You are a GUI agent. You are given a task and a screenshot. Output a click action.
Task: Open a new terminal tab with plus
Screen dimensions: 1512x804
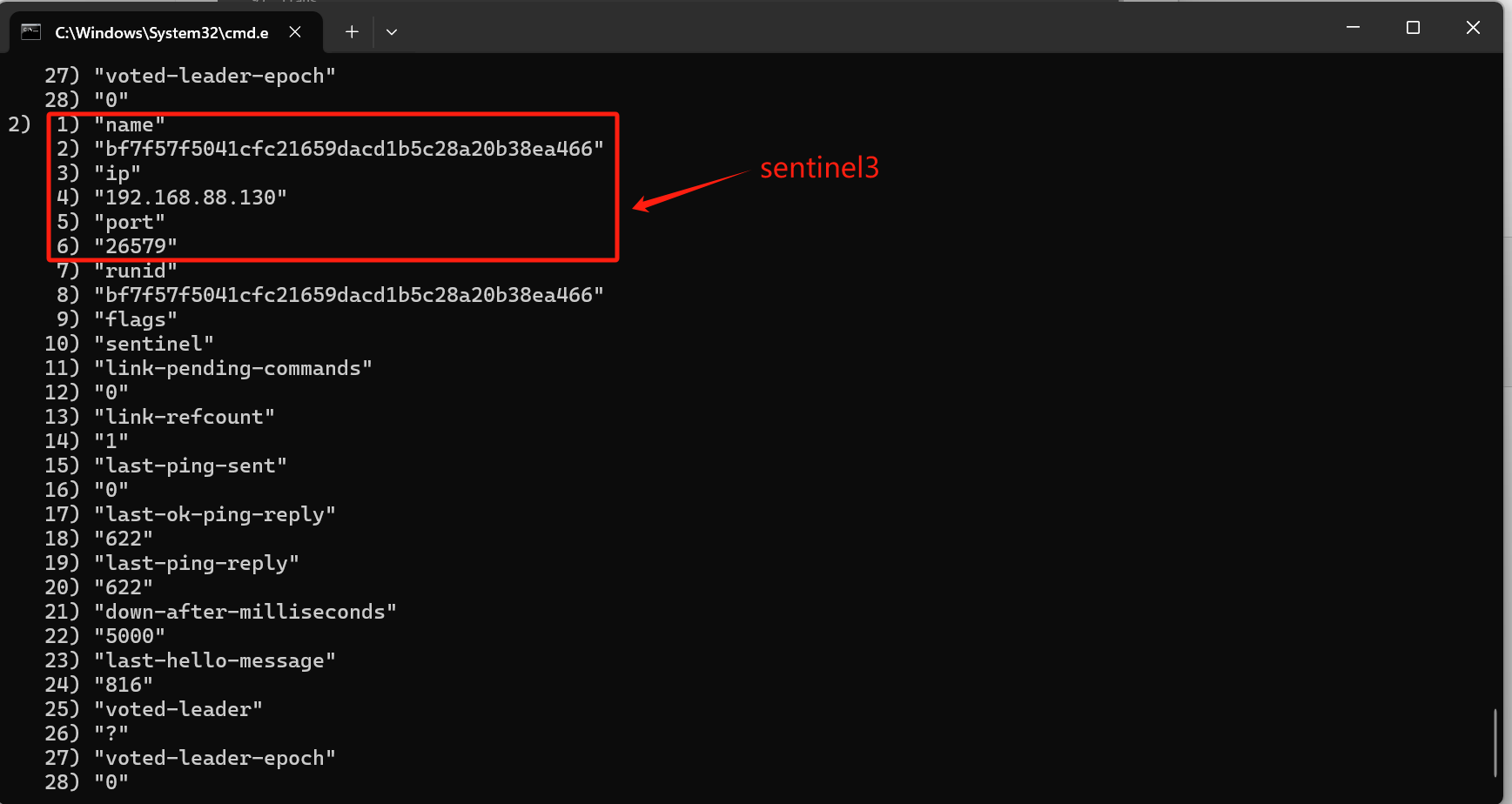tap(352, 32)
